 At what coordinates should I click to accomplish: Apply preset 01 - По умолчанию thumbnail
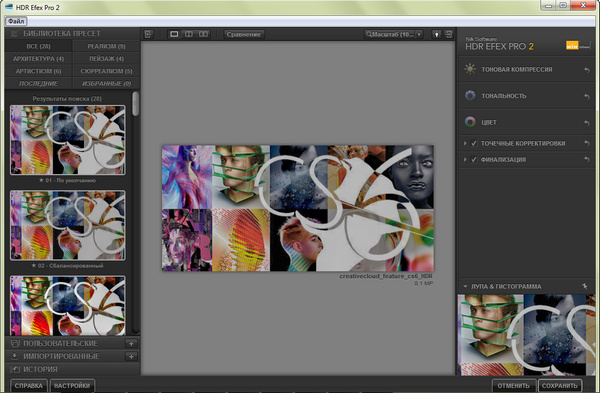pyautogui.click(x=68, y=140)
